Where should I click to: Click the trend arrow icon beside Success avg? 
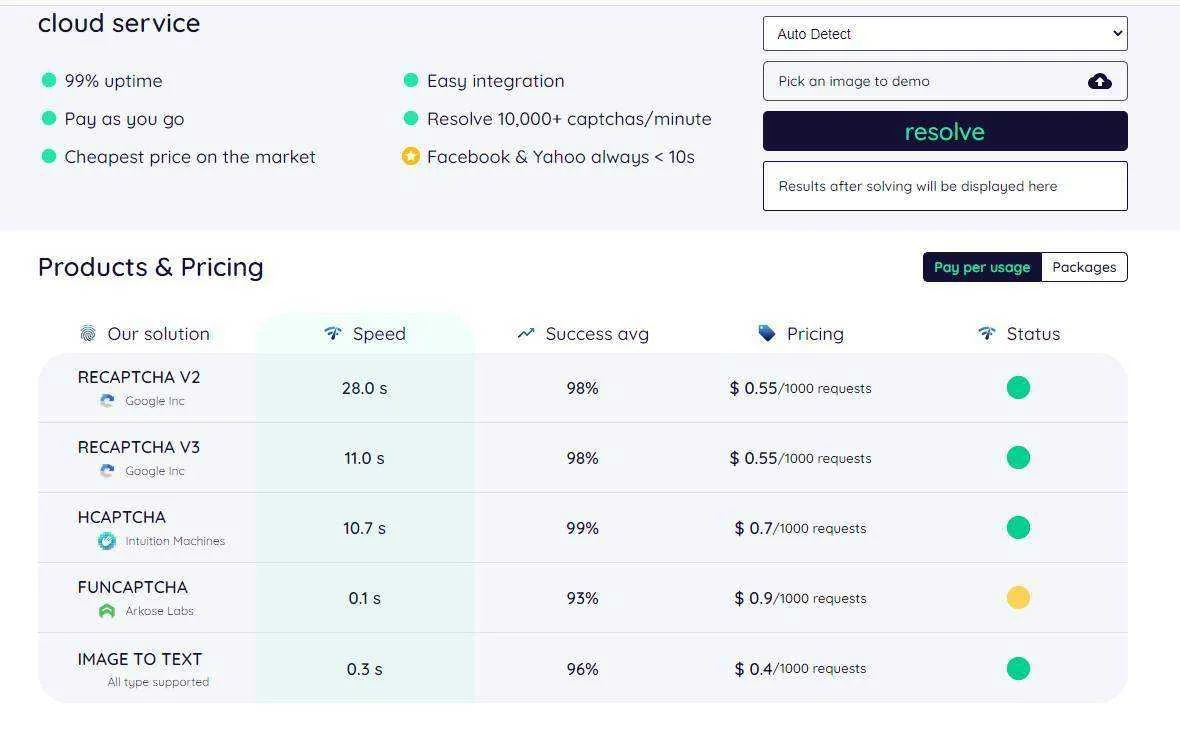point(525,333)
